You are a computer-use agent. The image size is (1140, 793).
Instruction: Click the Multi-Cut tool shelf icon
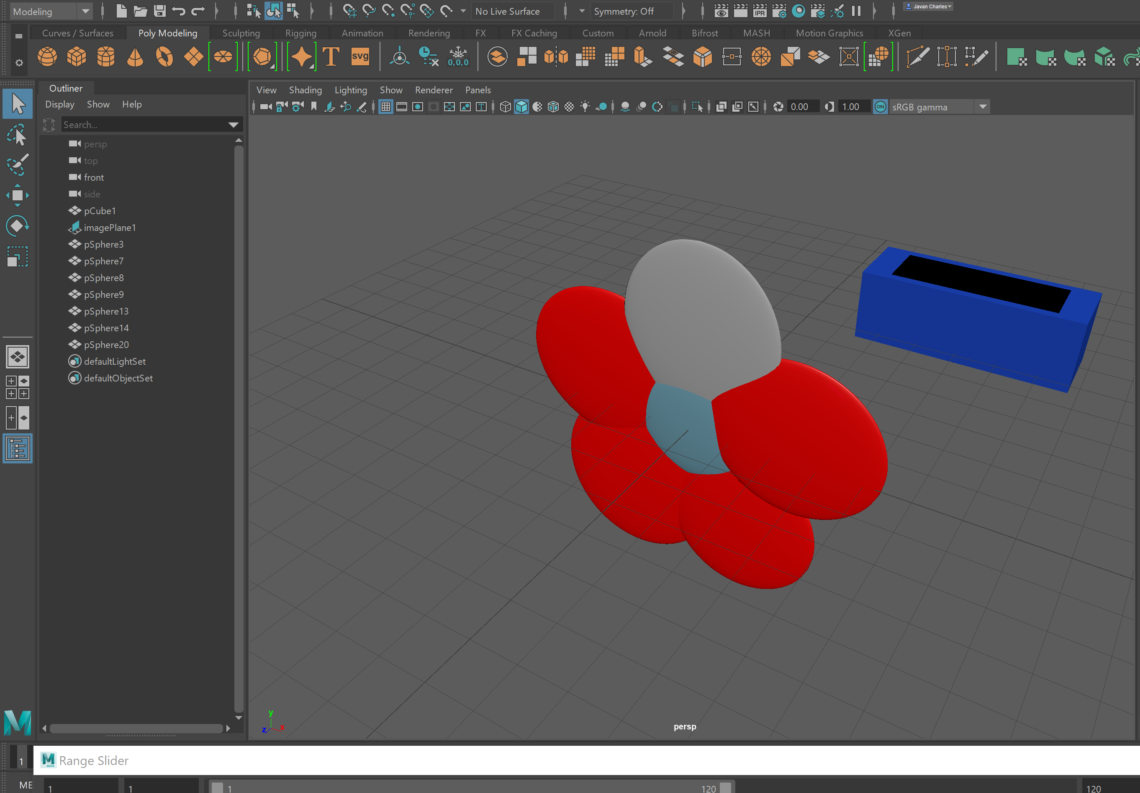pos(918,57)
